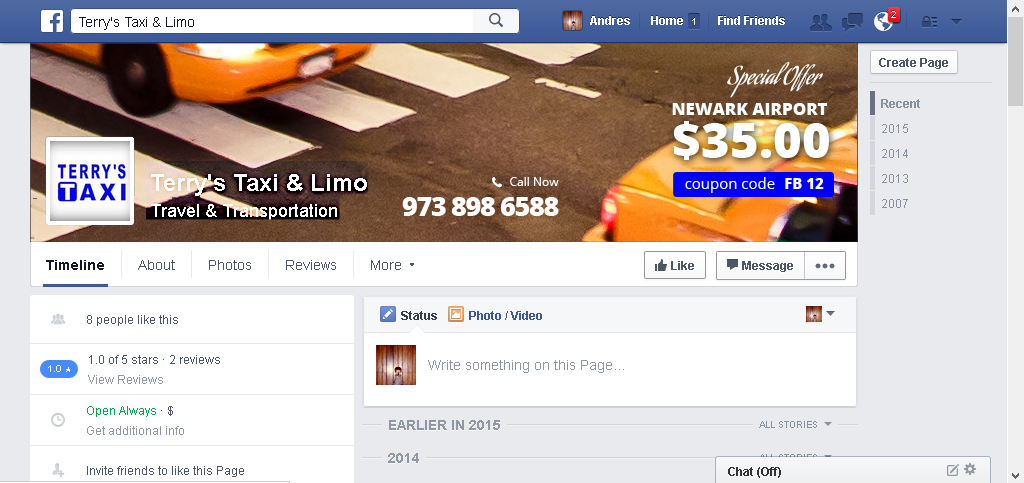This screenshot has width=1024, height=483.
Task: Jump to 2014 in timeline navigator
Action: tap(895, 153)
